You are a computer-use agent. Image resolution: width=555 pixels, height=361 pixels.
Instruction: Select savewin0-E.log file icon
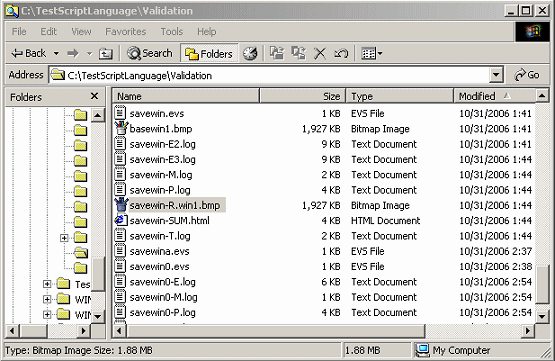[x=120, y=282]
